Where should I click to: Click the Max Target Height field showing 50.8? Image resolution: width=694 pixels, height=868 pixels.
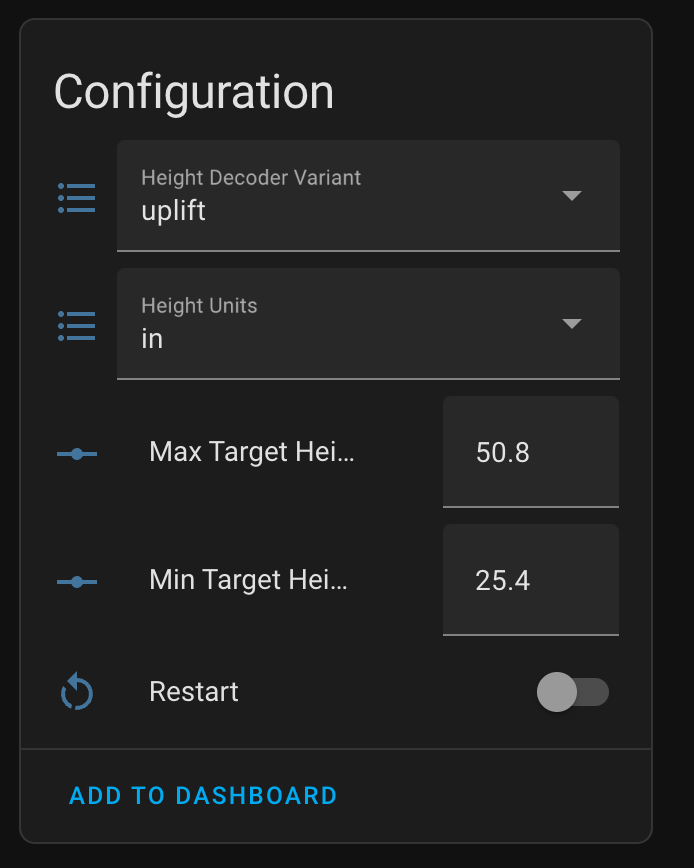(531, 452)
